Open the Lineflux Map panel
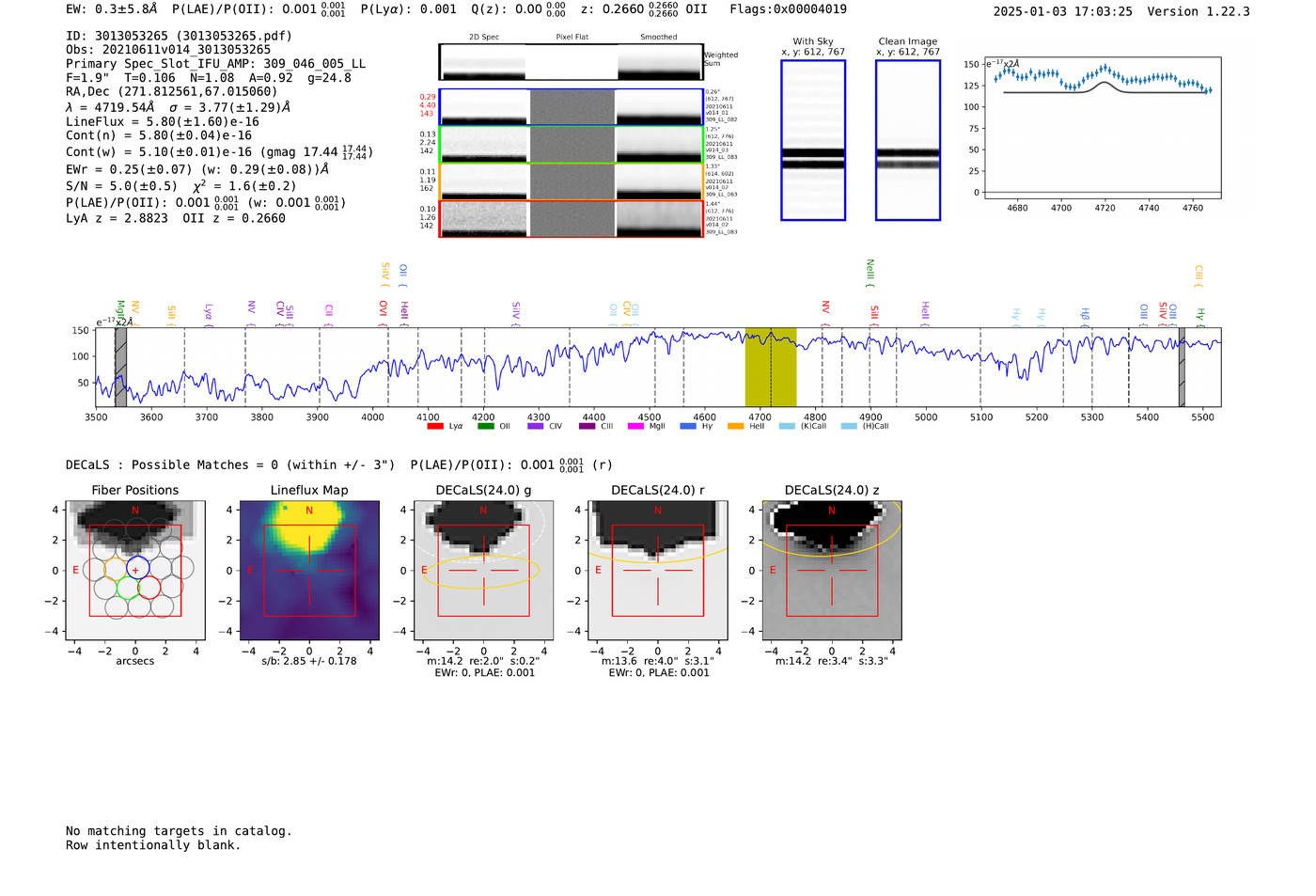The image size is (1316, 896). point(309,573)
